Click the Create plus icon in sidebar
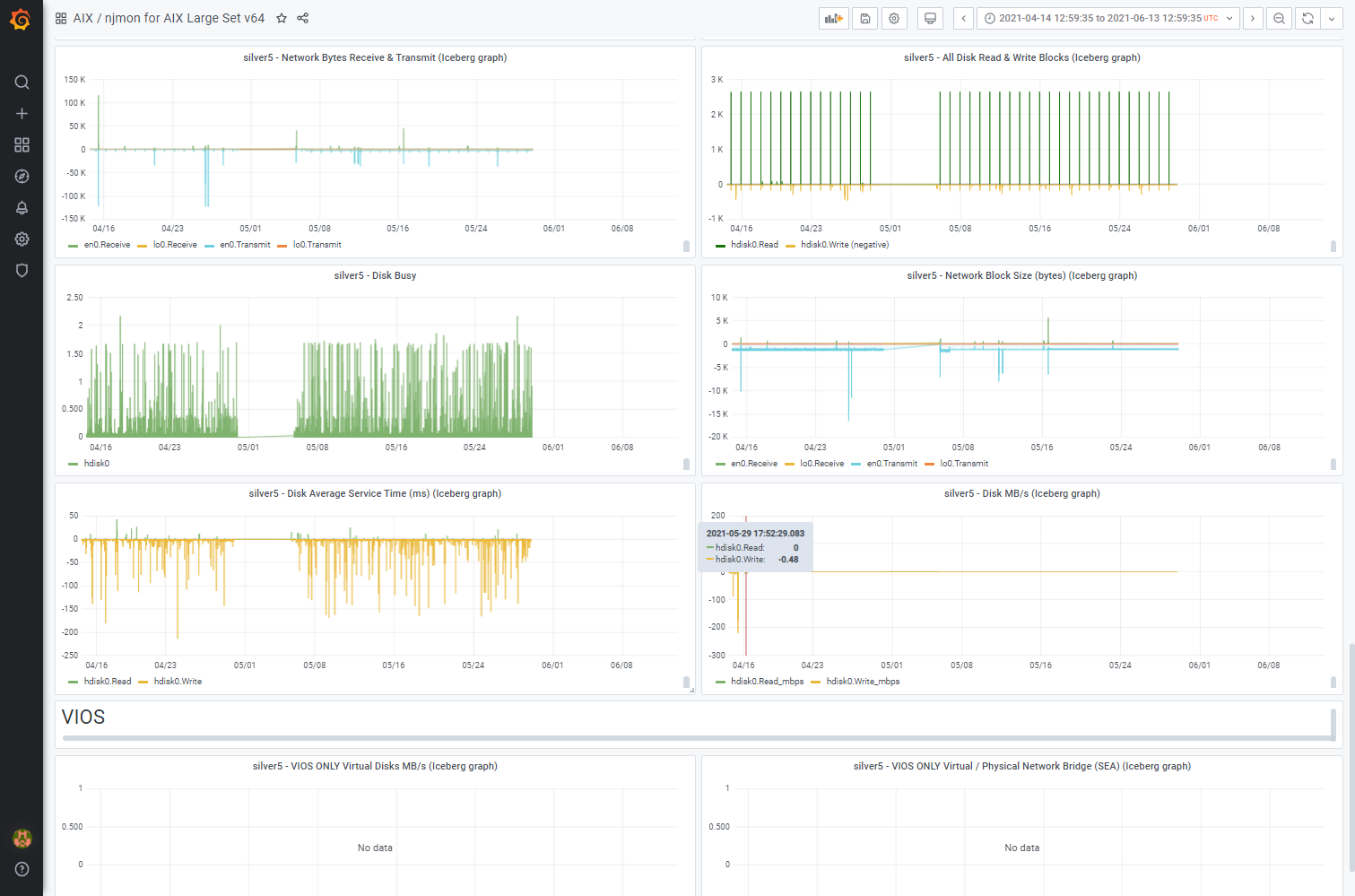 [x=22, y=114]
